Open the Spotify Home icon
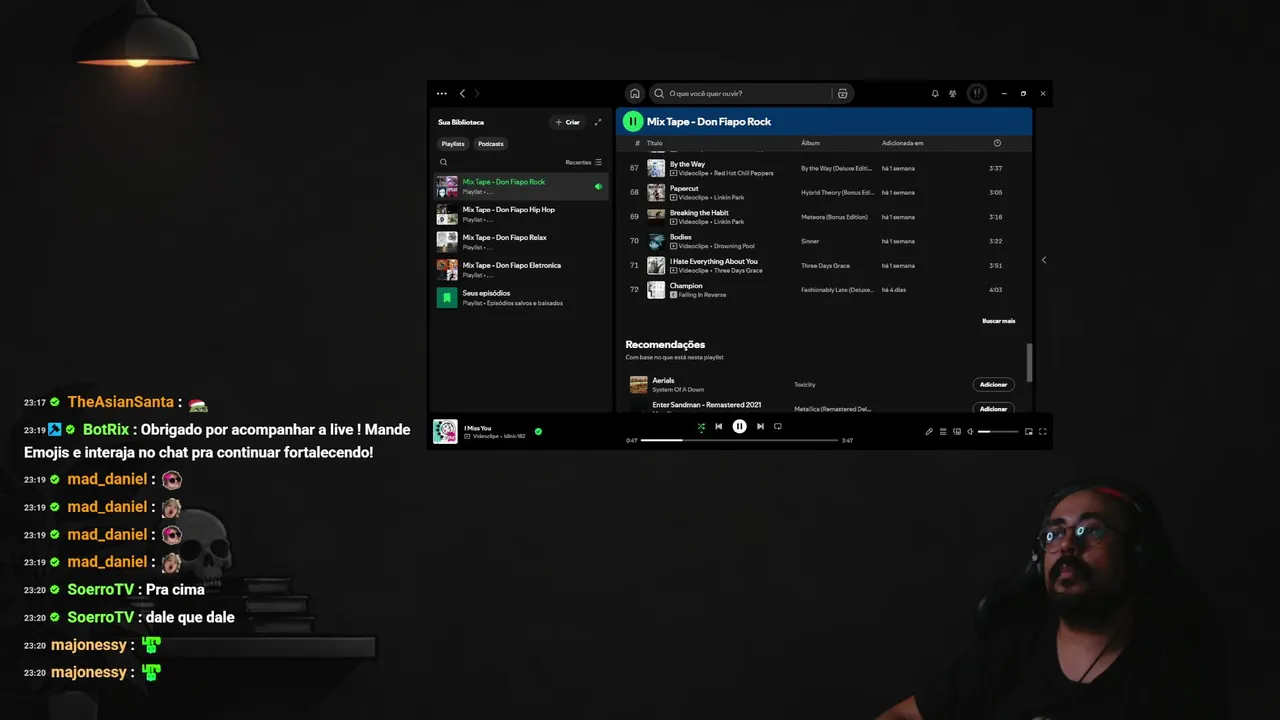Image resolution: width=1280 pixels, height=720 pixels. coord(634,93)
